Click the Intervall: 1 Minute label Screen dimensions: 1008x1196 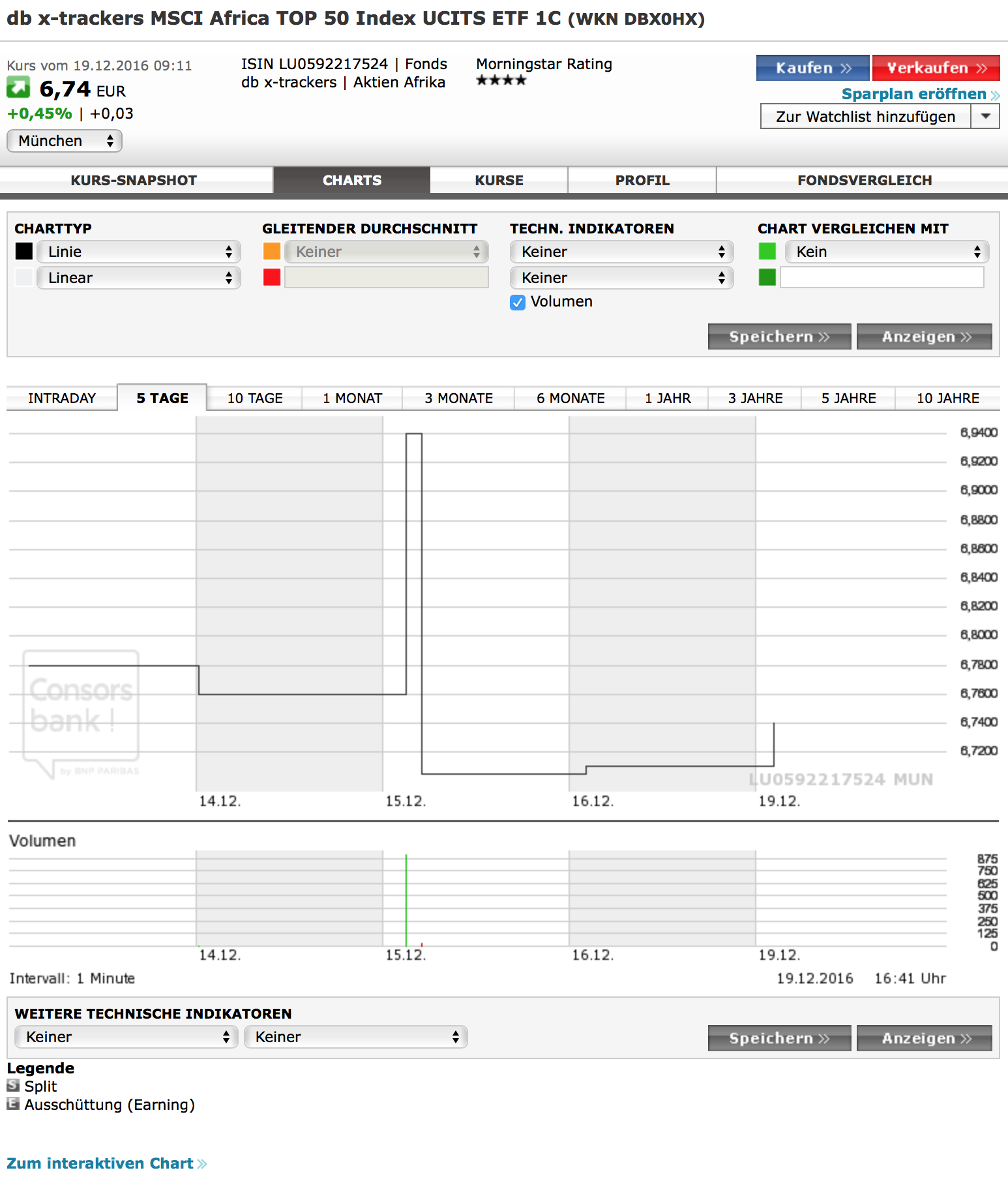click(x=72, y=978)
